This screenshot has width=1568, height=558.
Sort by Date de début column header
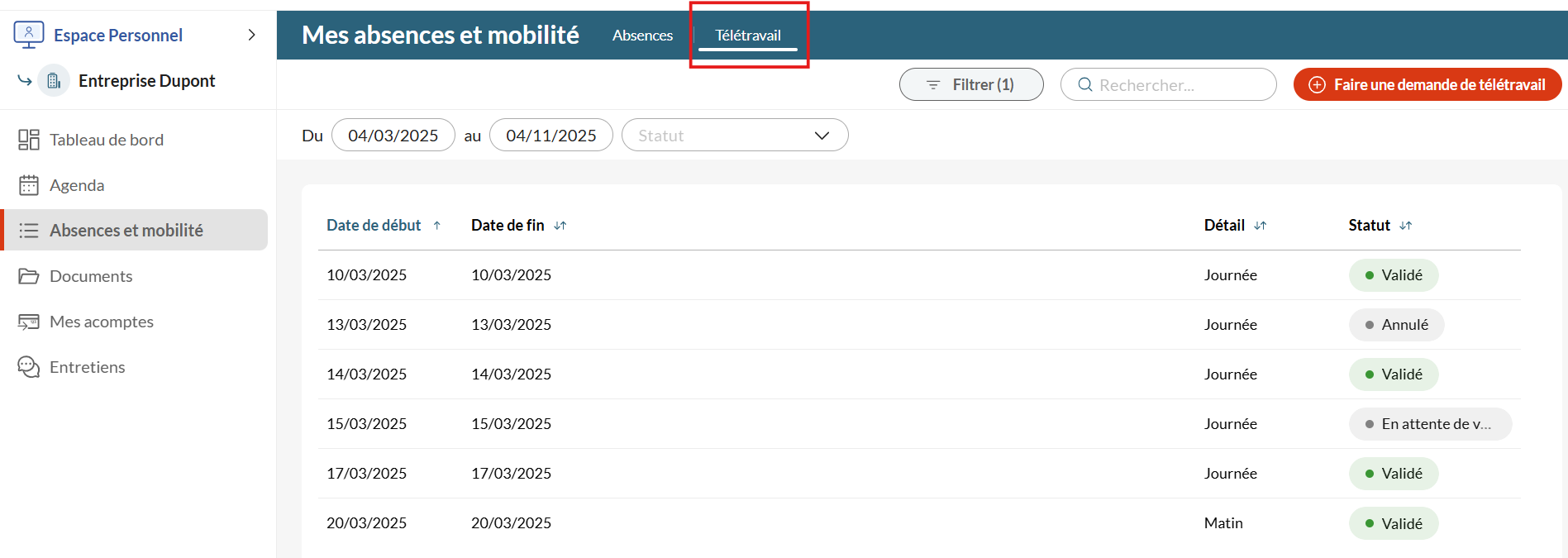(374, 225)
